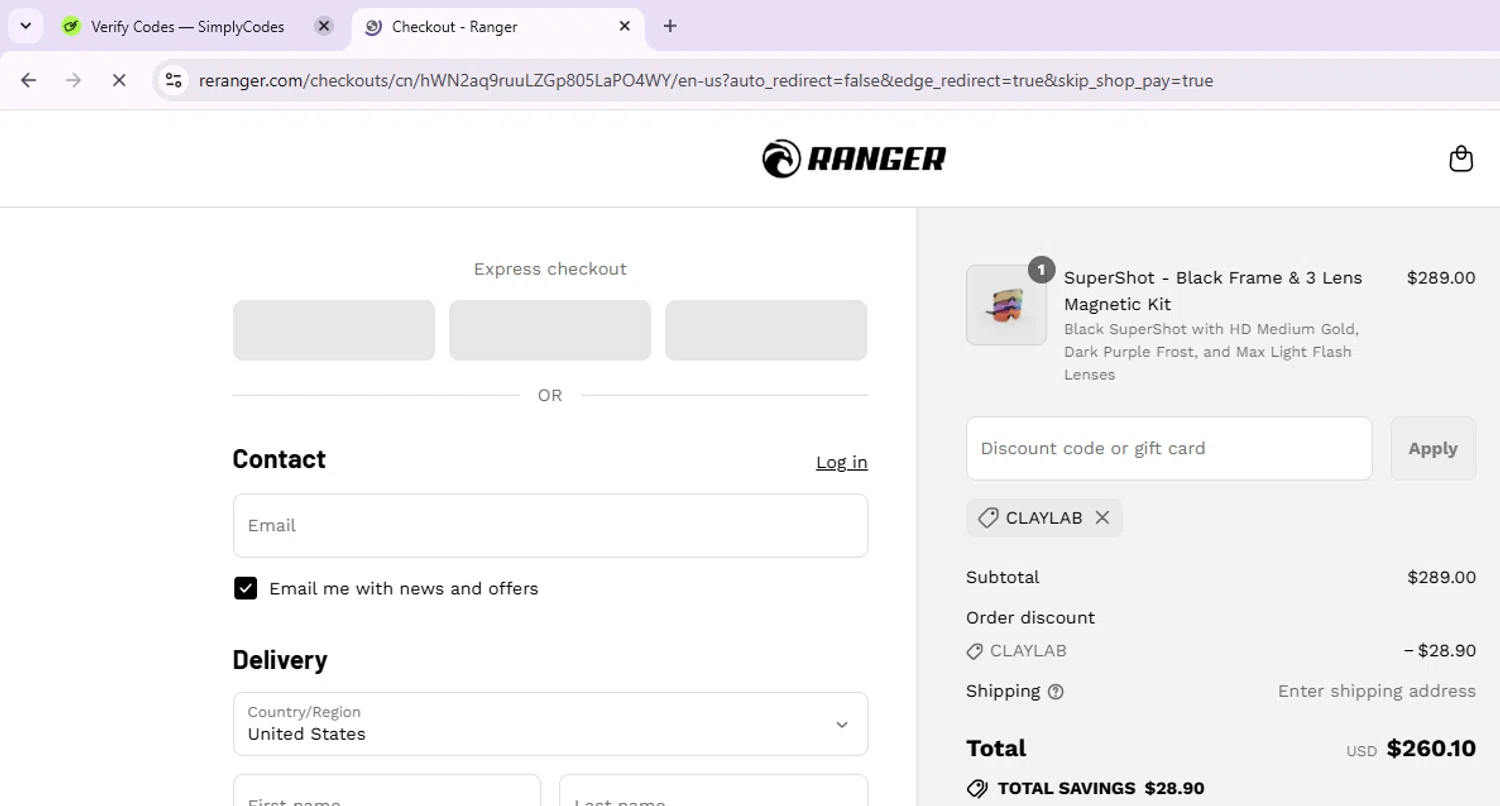Focus the Email input field

click(550, 525)
